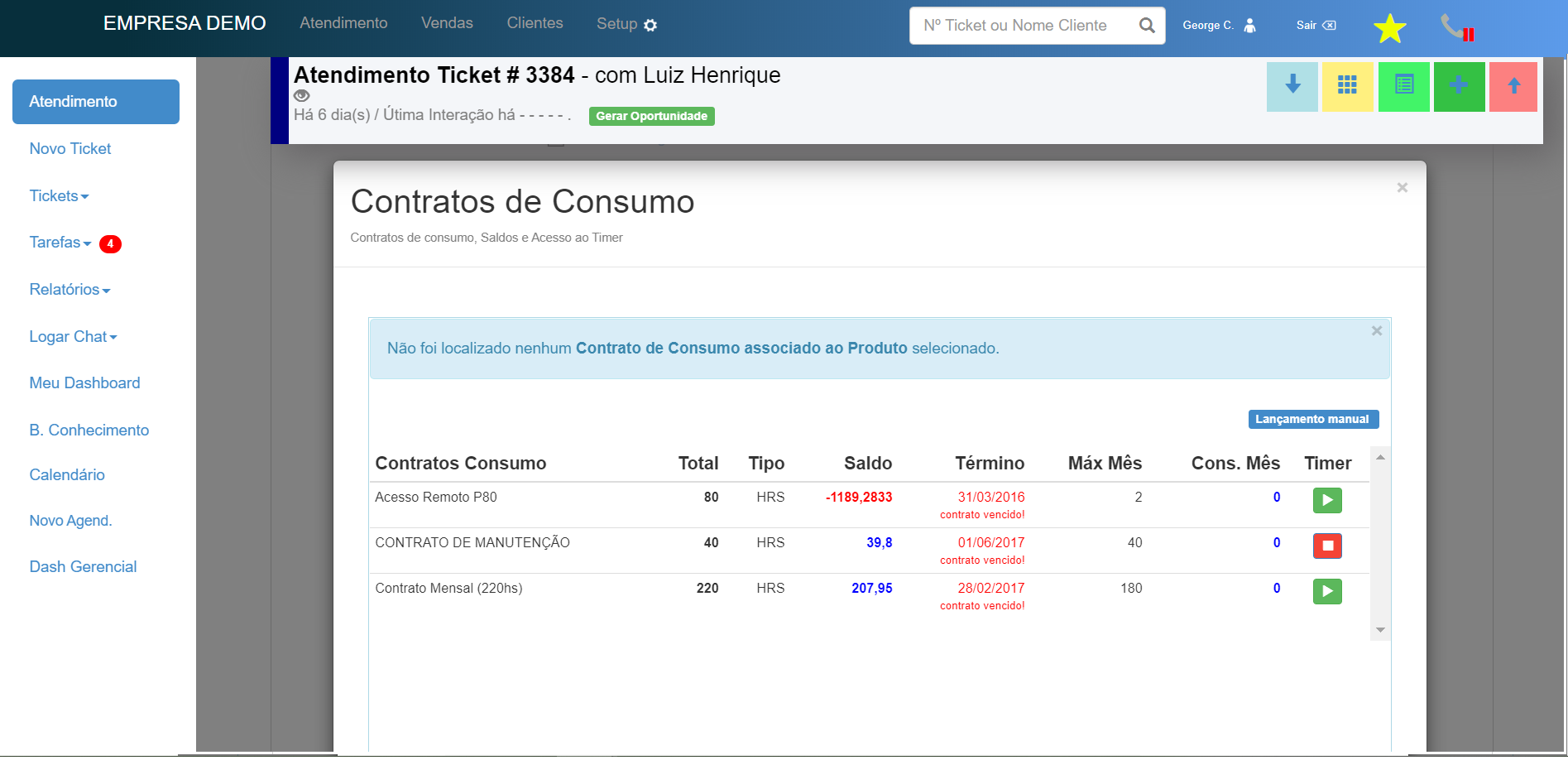Click the Lançamento manual button
The width and height of the screenshot is (1568, 760).
(1312, 419)
